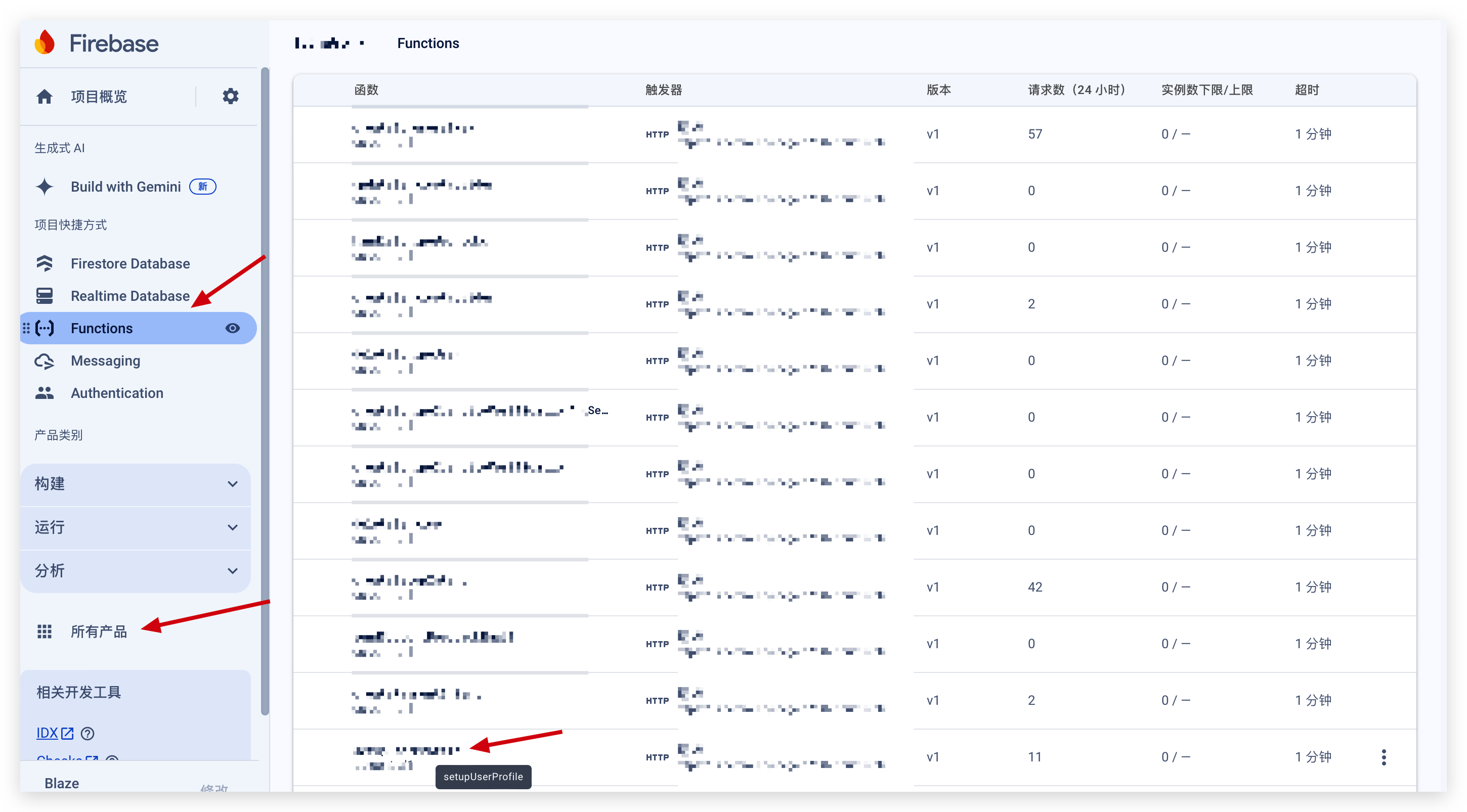This screenshot has width=1467, height=812.
Task: Click the sidebar vertical scrollbar
Action: pos(265,393)
